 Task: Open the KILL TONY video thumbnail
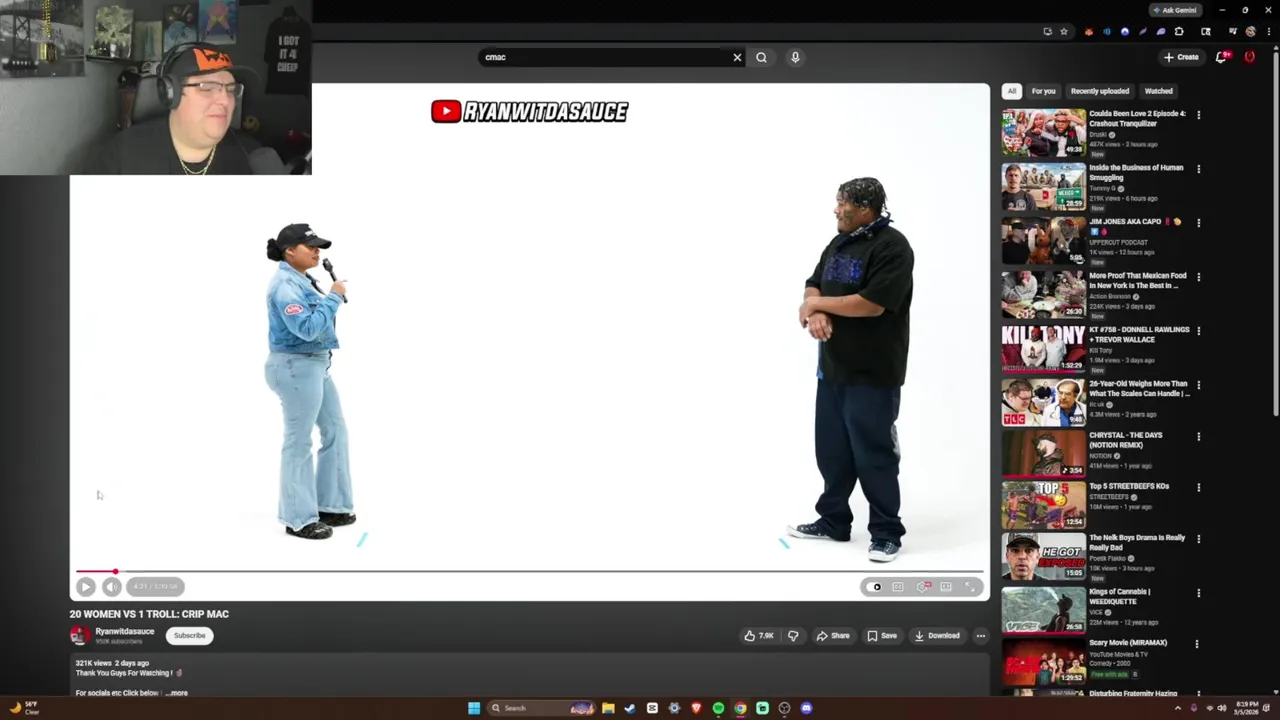(x=1043, y=348)
